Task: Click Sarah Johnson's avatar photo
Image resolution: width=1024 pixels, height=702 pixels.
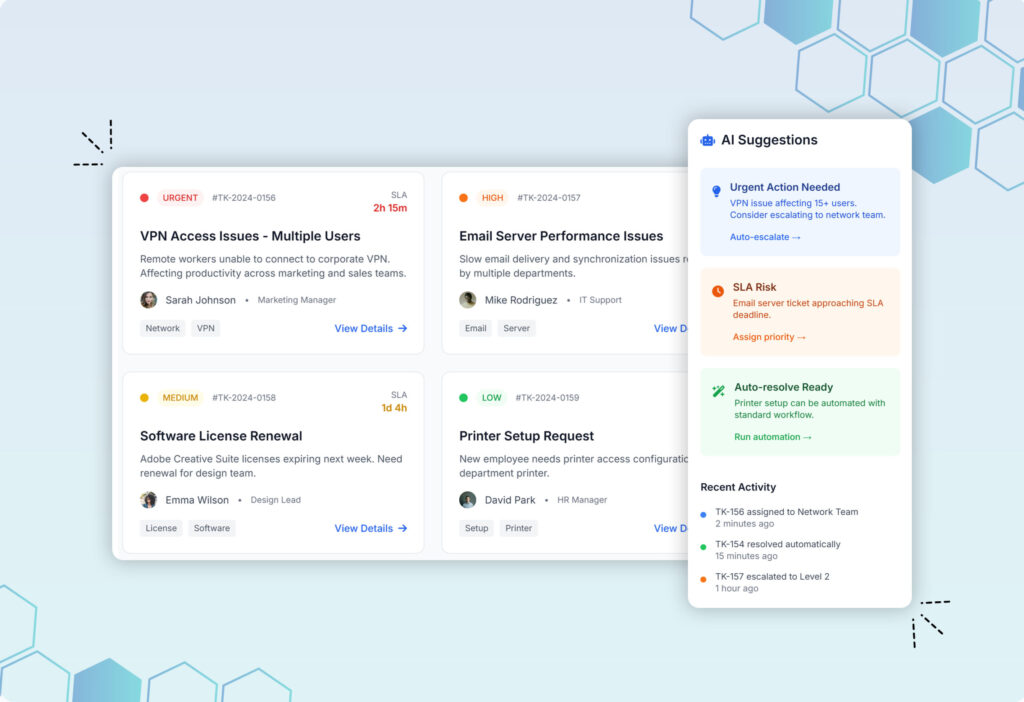Action: pyautogui.click(x=149, y=300)
